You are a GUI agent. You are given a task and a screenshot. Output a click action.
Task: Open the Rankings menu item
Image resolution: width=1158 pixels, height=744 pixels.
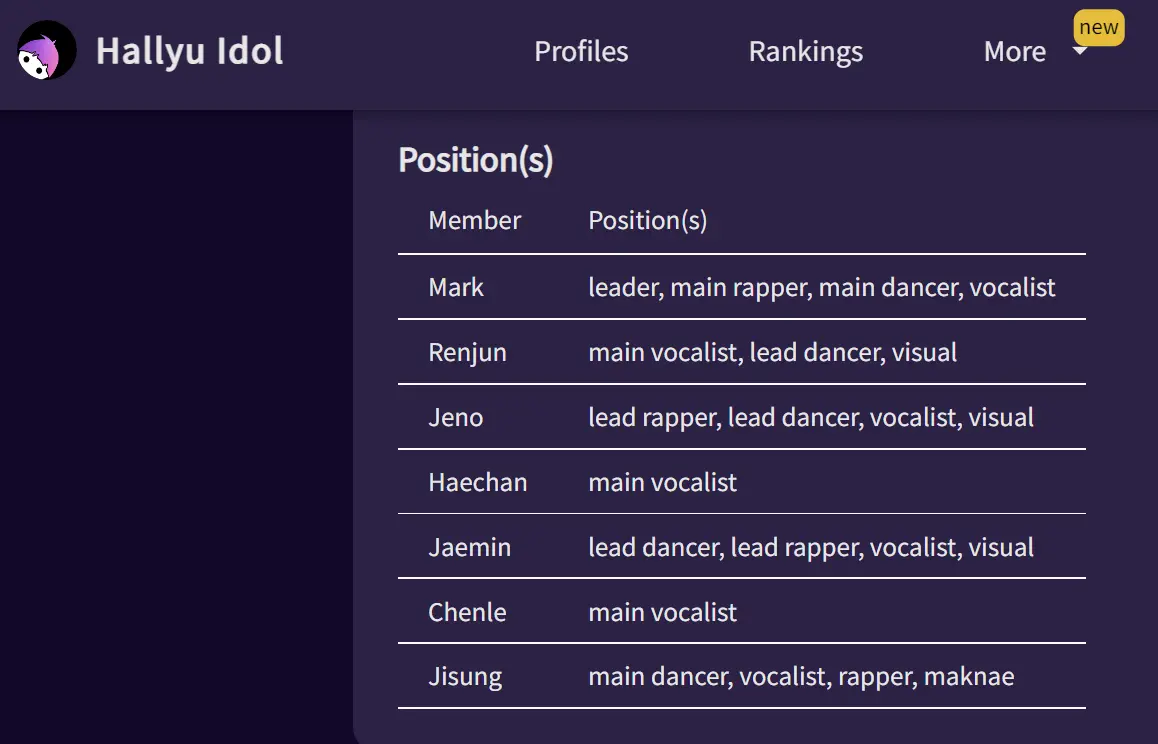(x=806, y=52)
